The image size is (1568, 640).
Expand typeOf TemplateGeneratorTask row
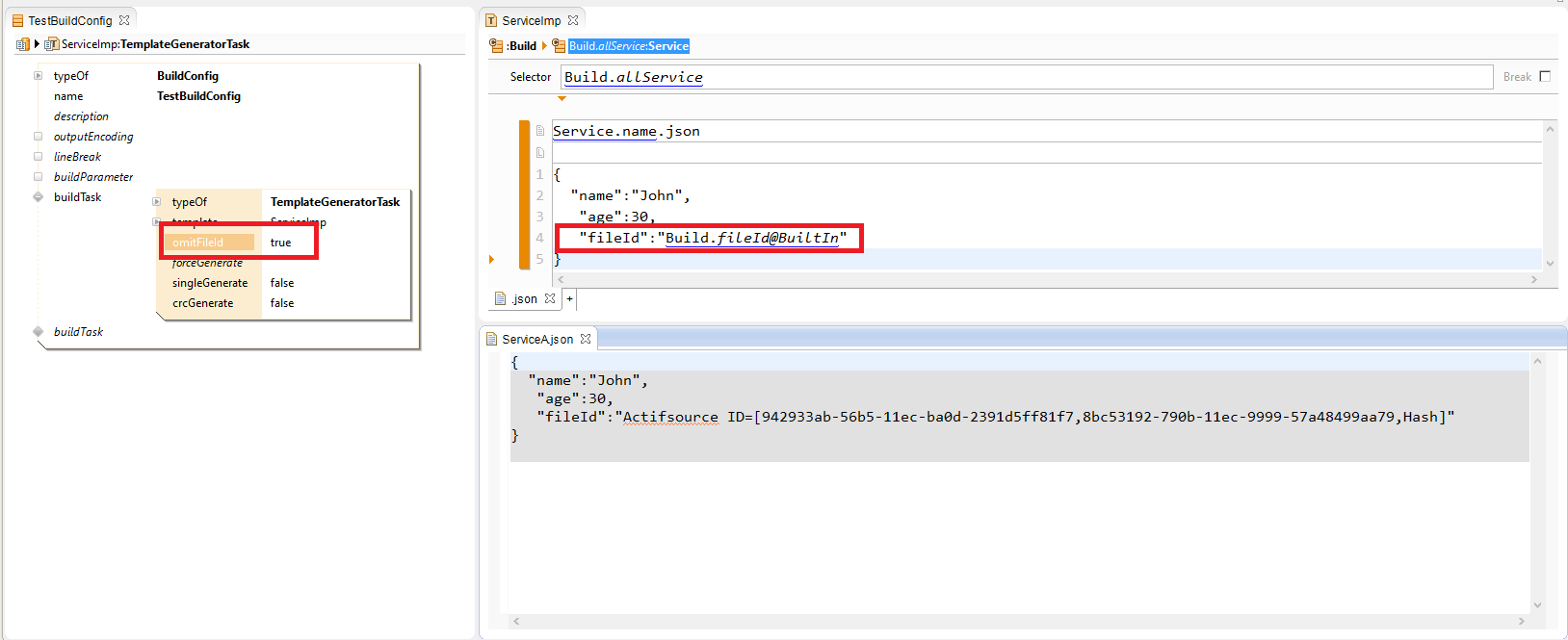click(157, 202)
